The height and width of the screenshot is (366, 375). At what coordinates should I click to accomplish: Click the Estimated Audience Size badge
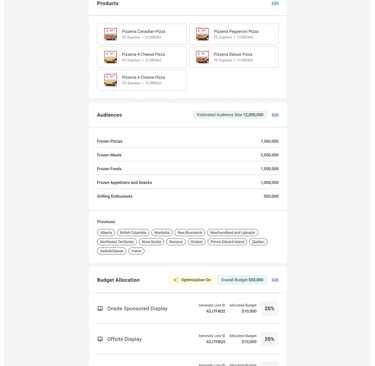coord(230,115)
